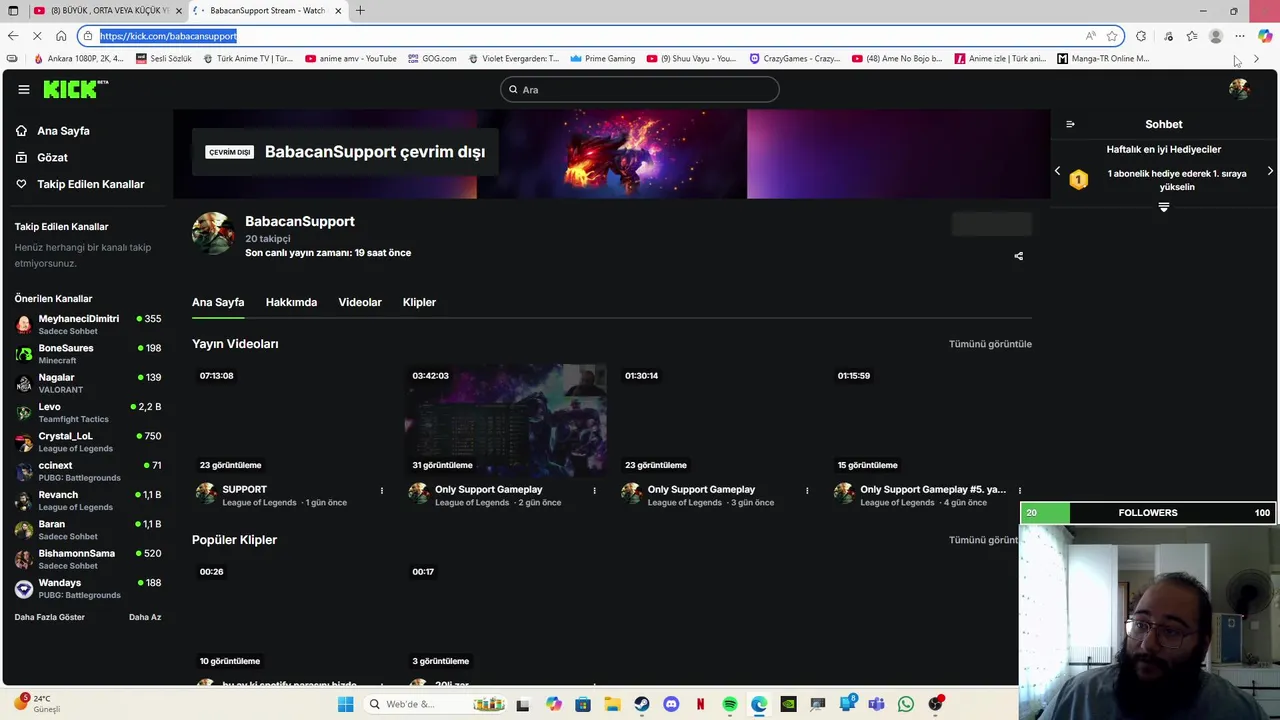Open Prime Gaming bookmark
This screenshot has width=1280, height=720.
tap(603, 59)
